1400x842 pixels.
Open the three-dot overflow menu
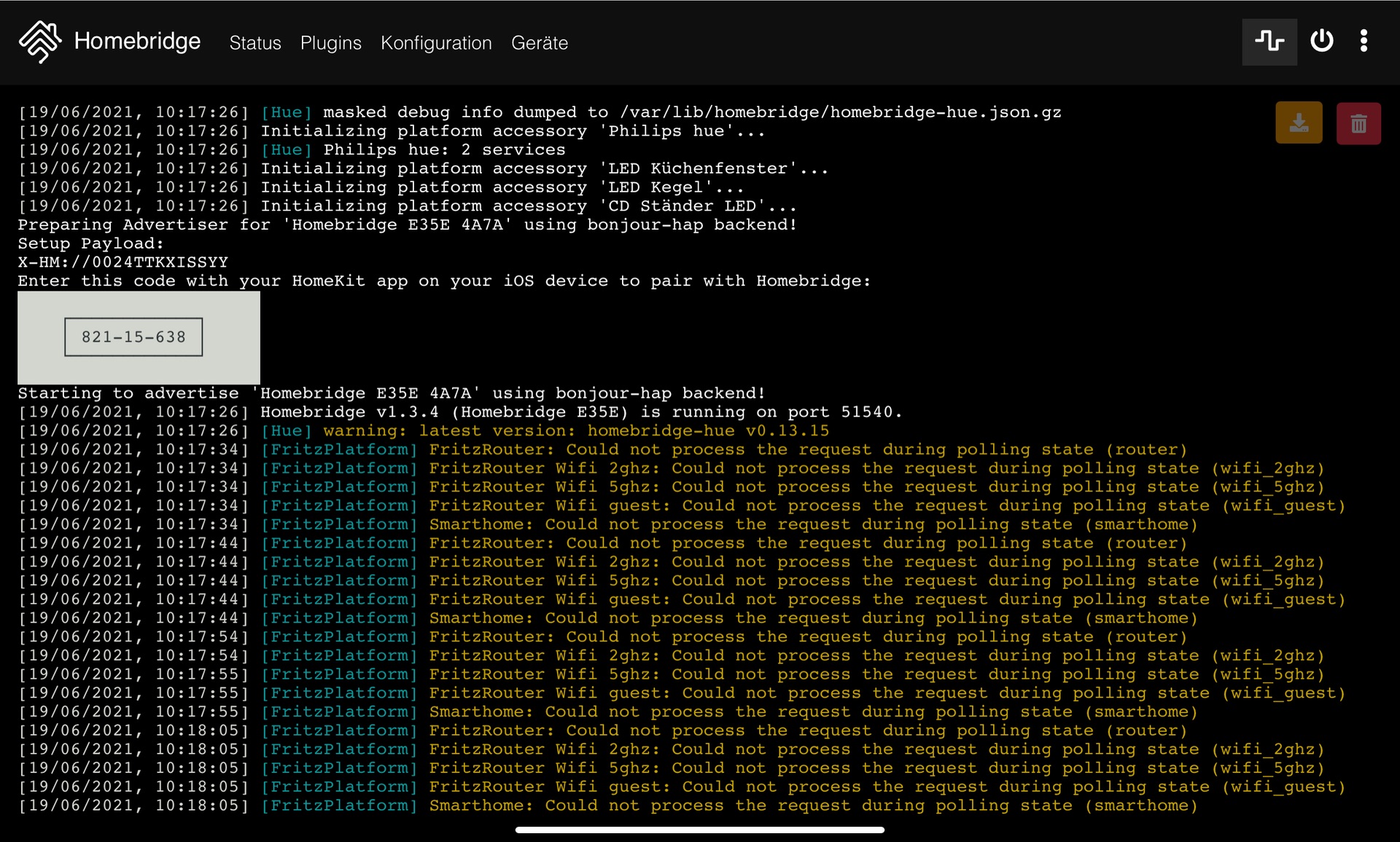pos(1363,42)
